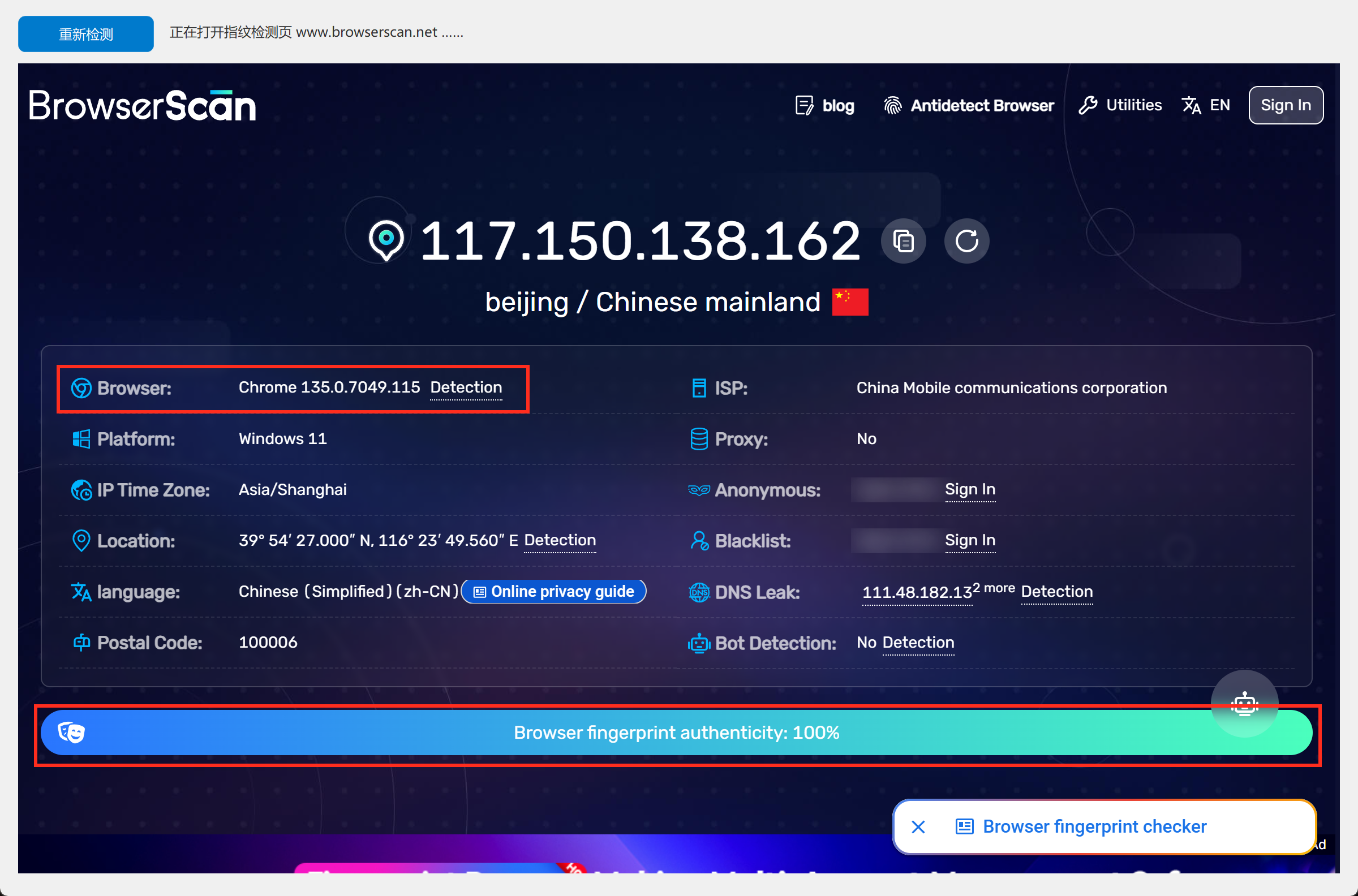Click the BrowserScan logo

pyautogui.click(x=143, y=105)
